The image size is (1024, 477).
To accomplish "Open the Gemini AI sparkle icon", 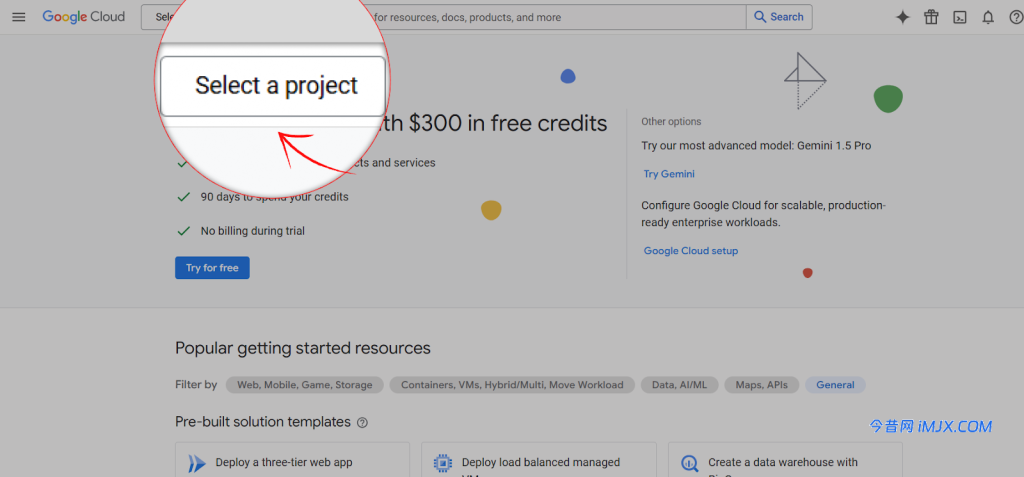I will 903,17.
